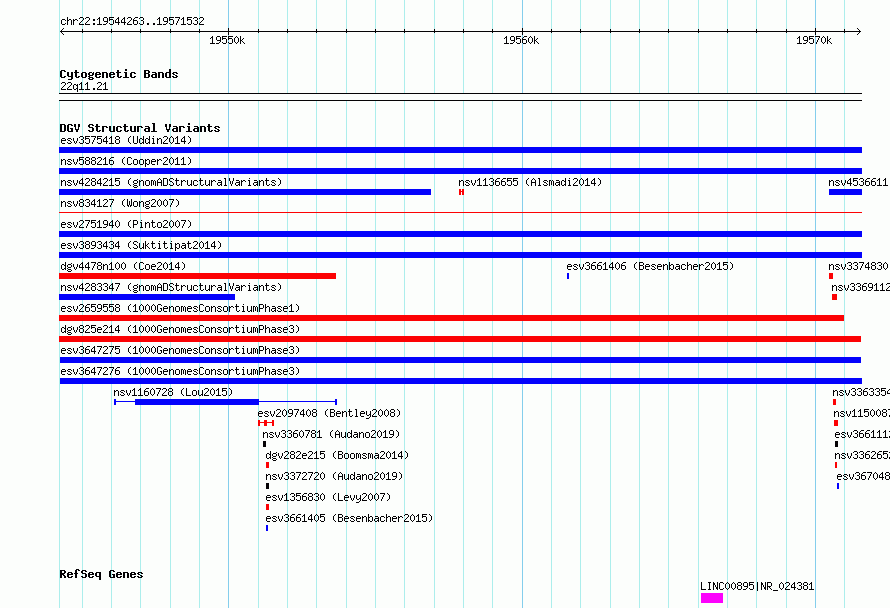Click the DGV Structural Variants track title
The height and width of the screenshot is (608, 890).
[x=140, y=128]
